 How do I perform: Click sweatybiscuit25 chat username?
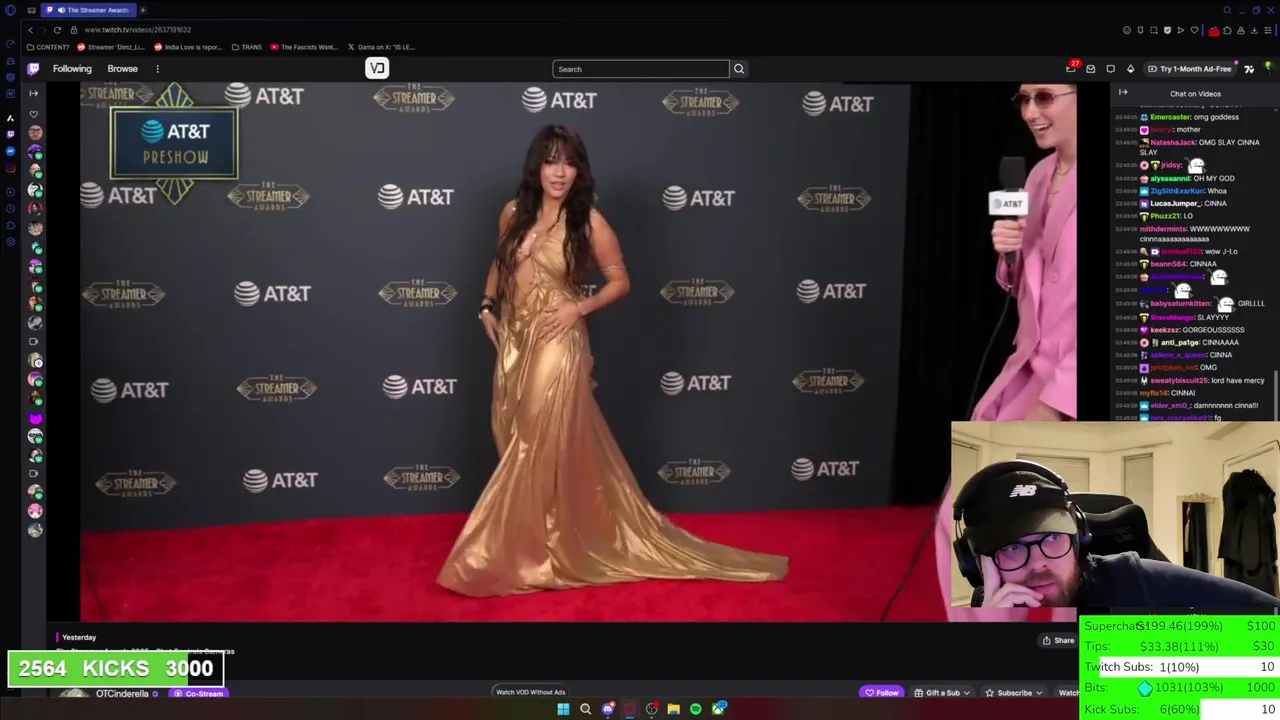point(1179,380)
